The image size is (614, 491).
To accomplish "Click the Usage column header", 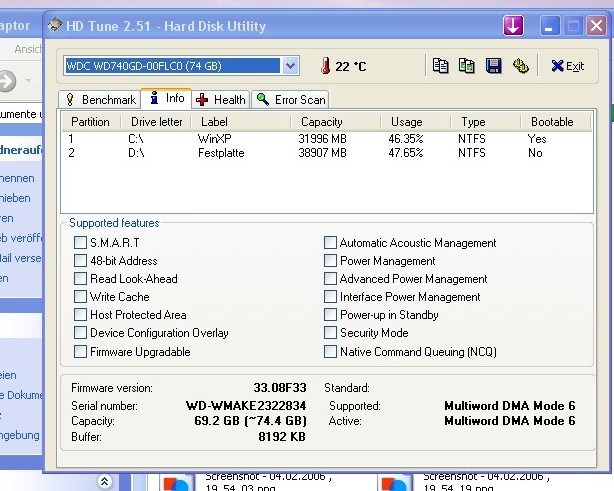I will click(415, 122).
